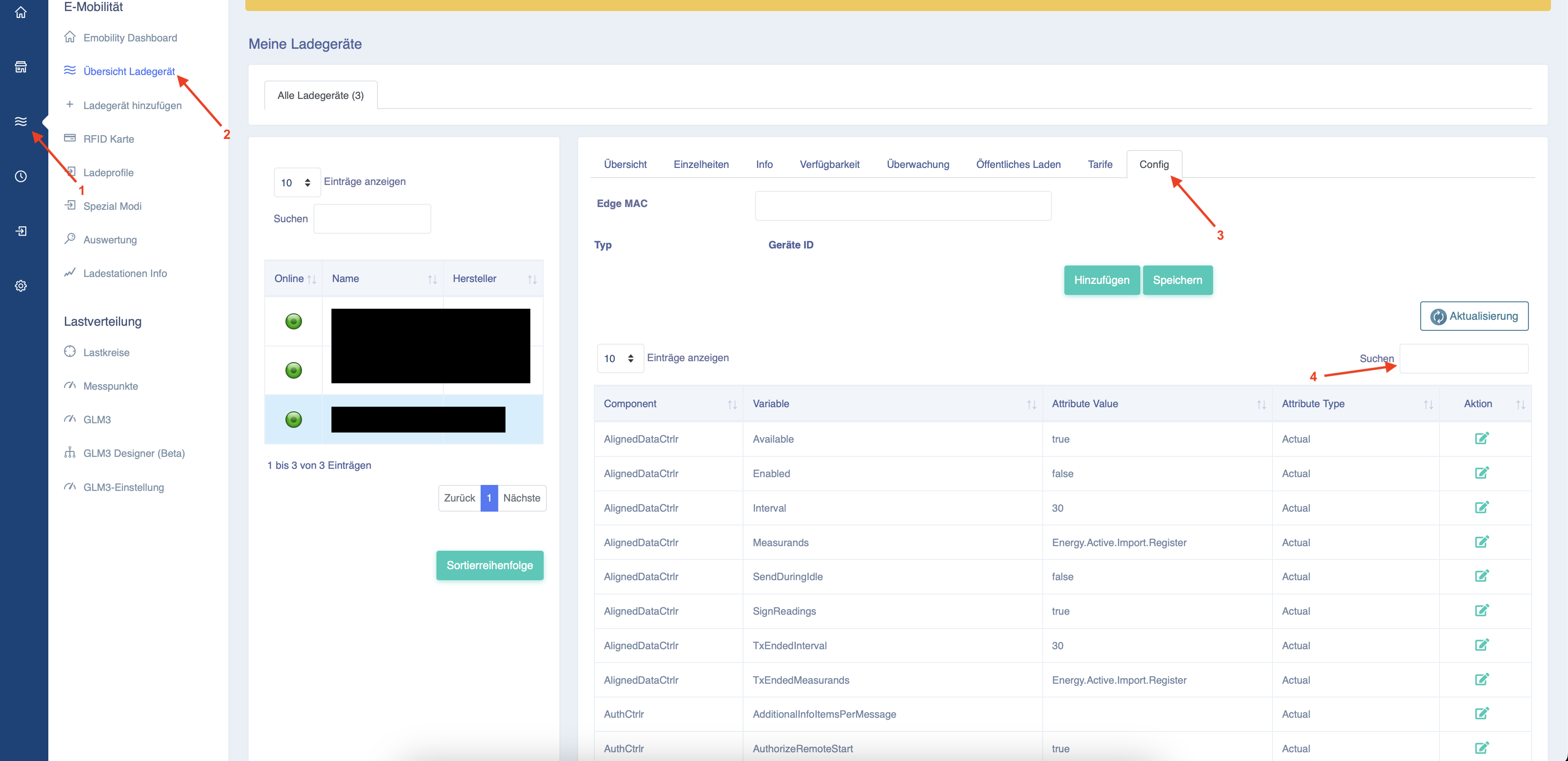The width and height of the screenshot is (1568, 761).
Task: Go to page 1 in the device list pagination
Action: 489,498
